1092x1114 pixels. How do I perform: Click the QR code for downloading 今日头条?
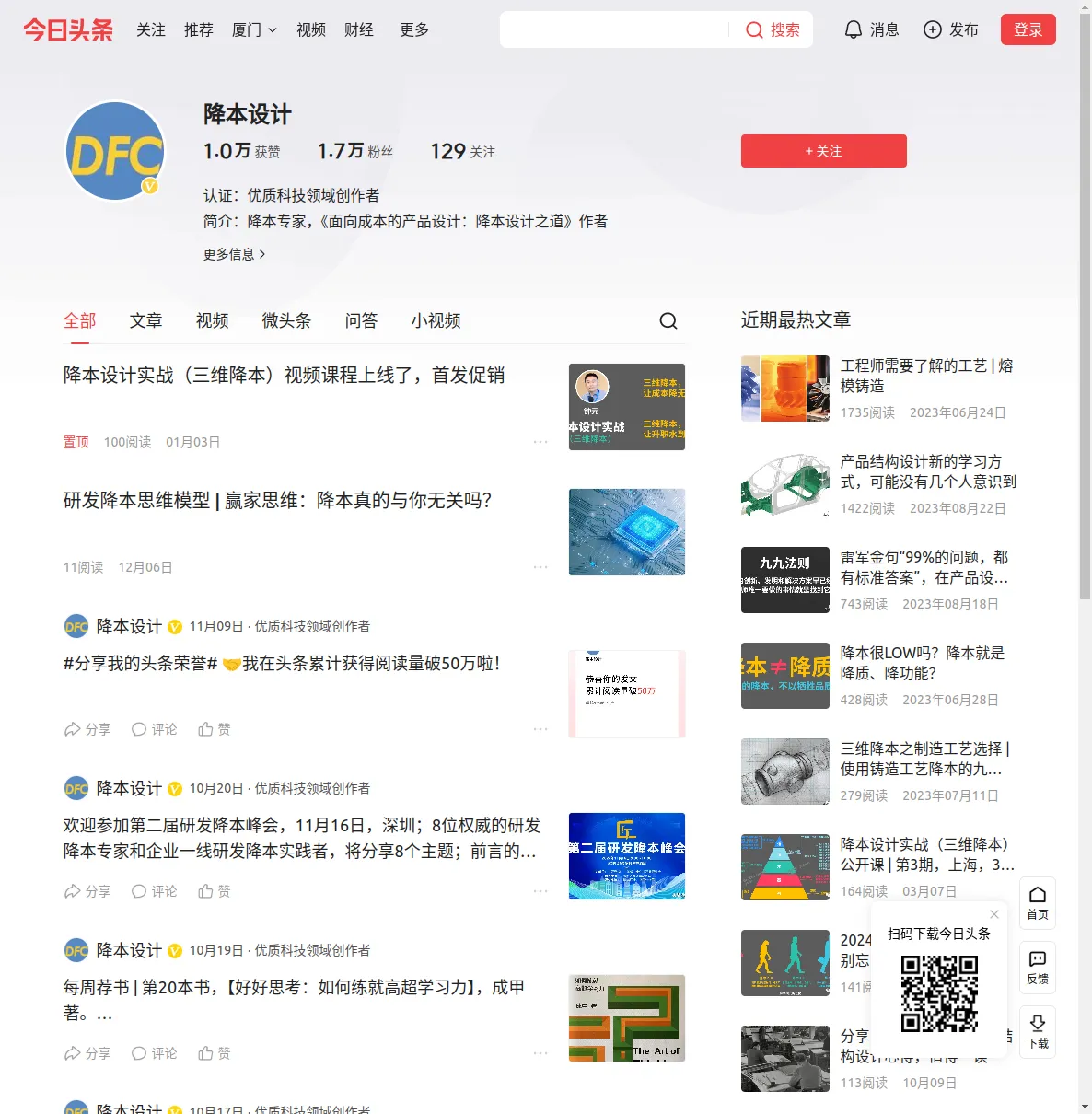[939, 993]
